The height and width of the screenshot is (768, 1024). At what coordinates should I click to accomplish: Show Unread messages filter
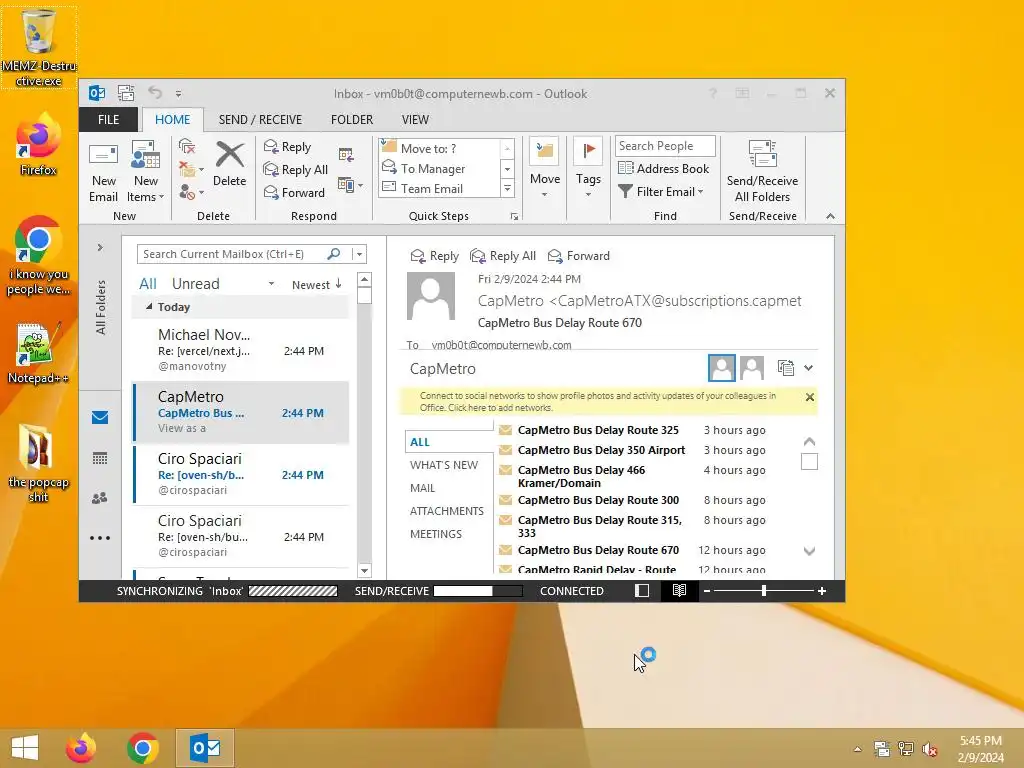(195, 284)
